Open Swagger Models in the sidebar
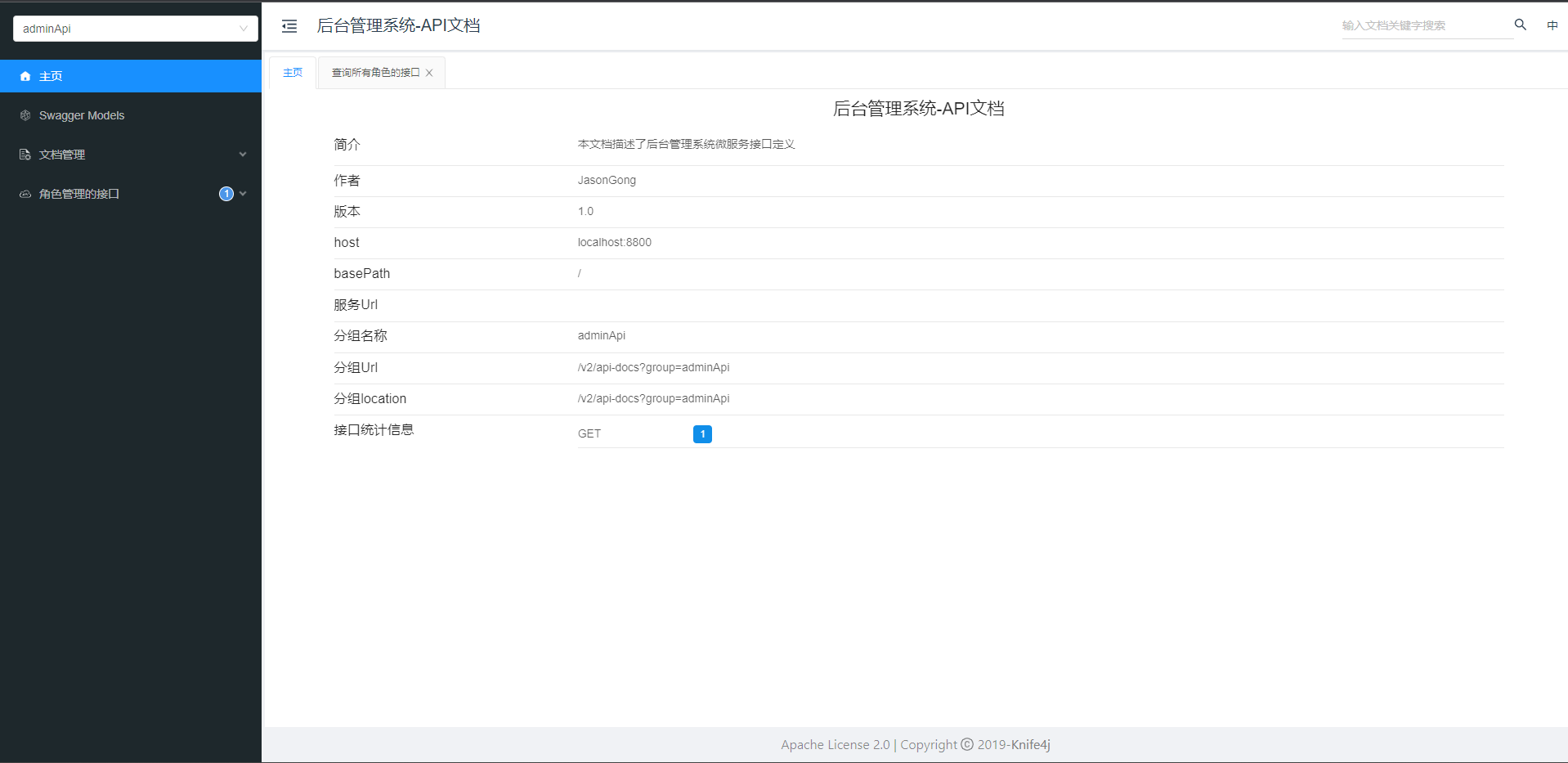Screen dimensions: 1568x763 pos(82,115)
